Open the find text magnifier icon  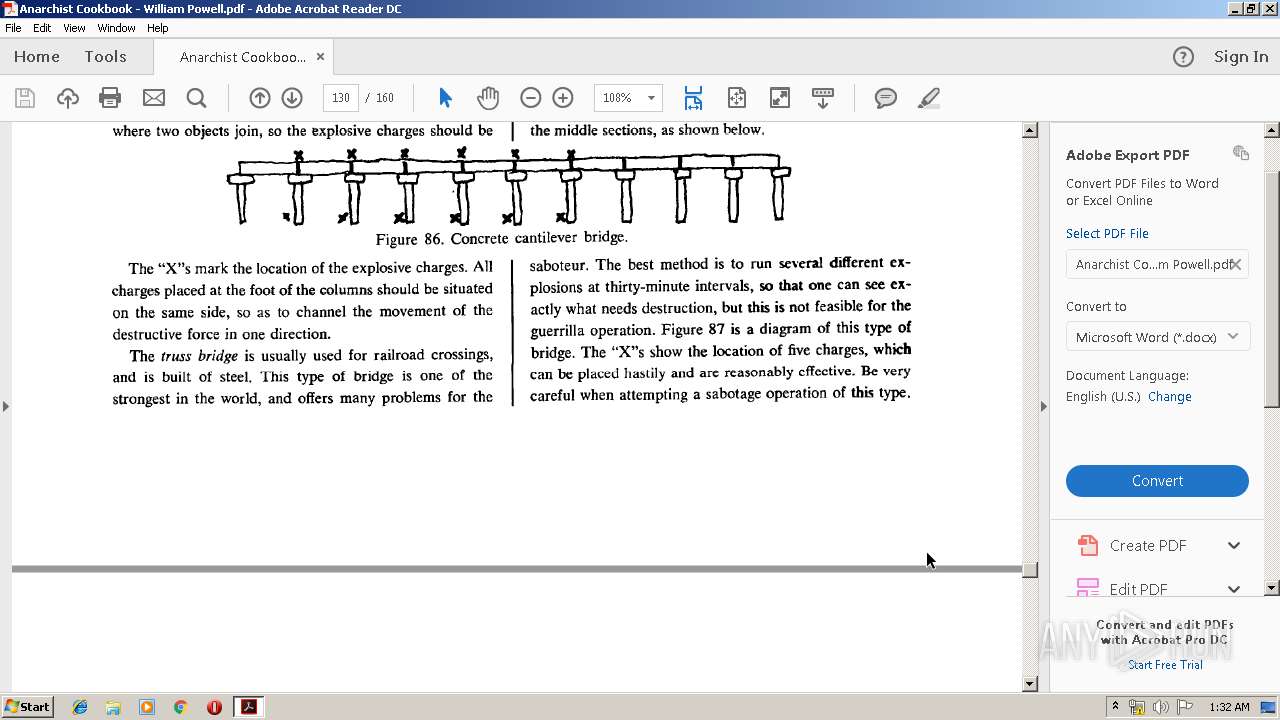[196, 98]
